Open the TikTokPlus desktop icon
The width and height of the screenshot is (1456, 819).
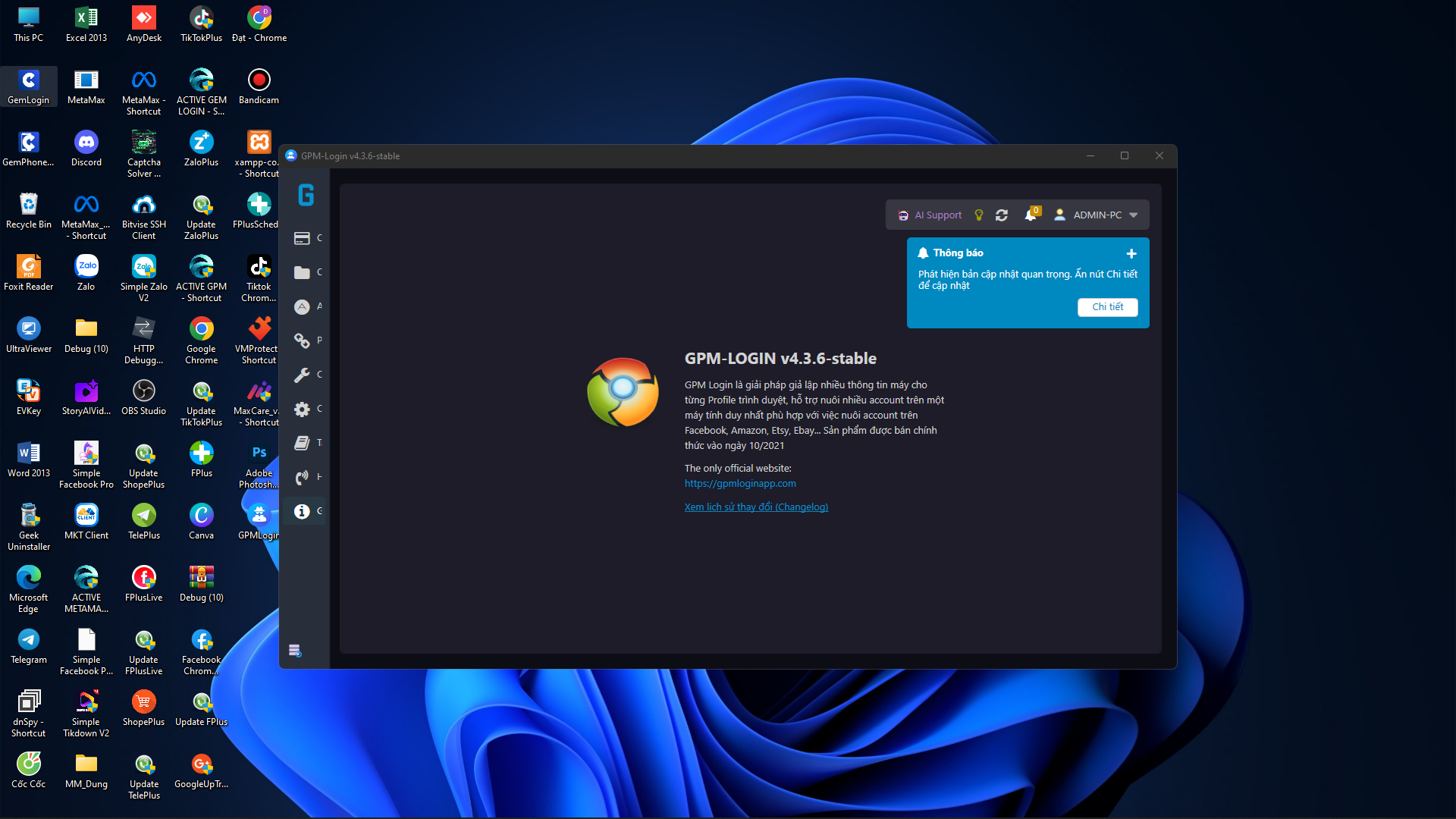tap(202, 24)
